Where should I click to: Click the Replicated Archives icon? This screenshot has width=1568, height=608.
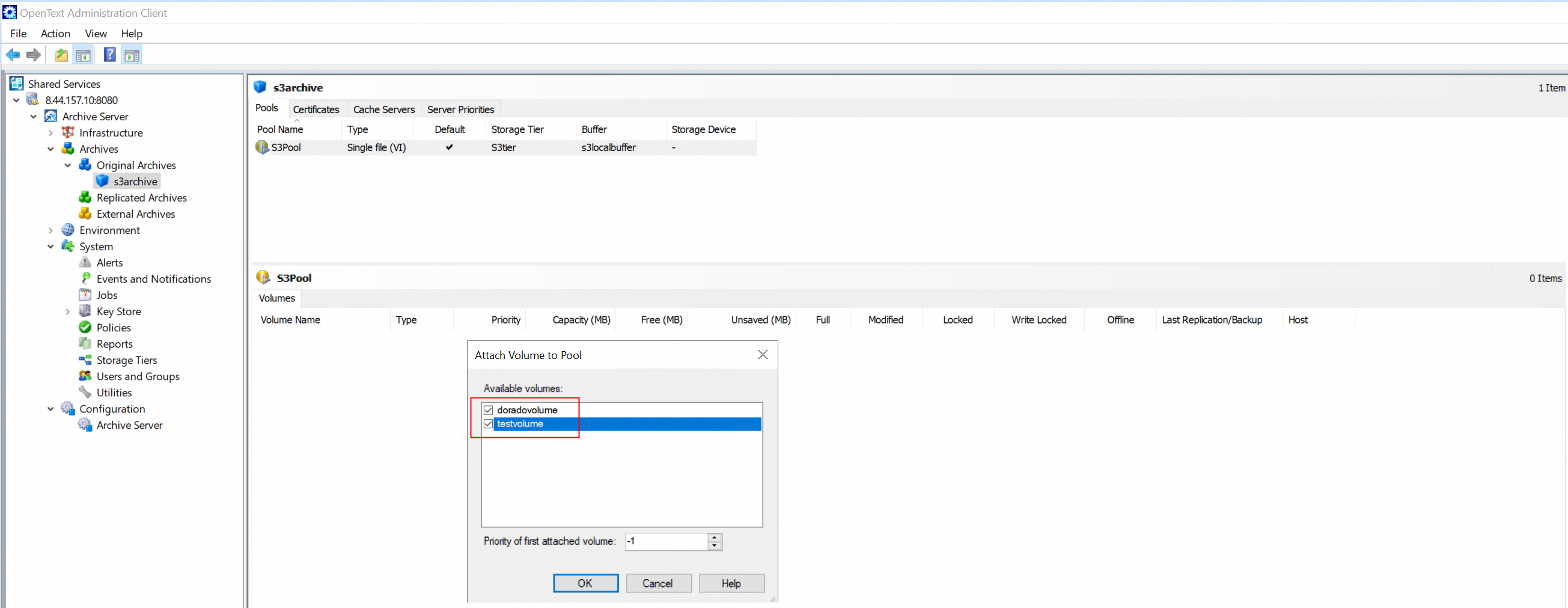[x=85, y=197]
